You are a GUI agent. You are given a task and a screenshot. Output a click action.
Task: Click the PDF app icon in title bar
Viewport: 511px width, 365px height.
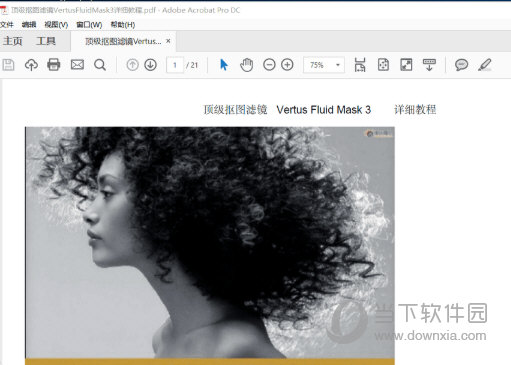4,10
